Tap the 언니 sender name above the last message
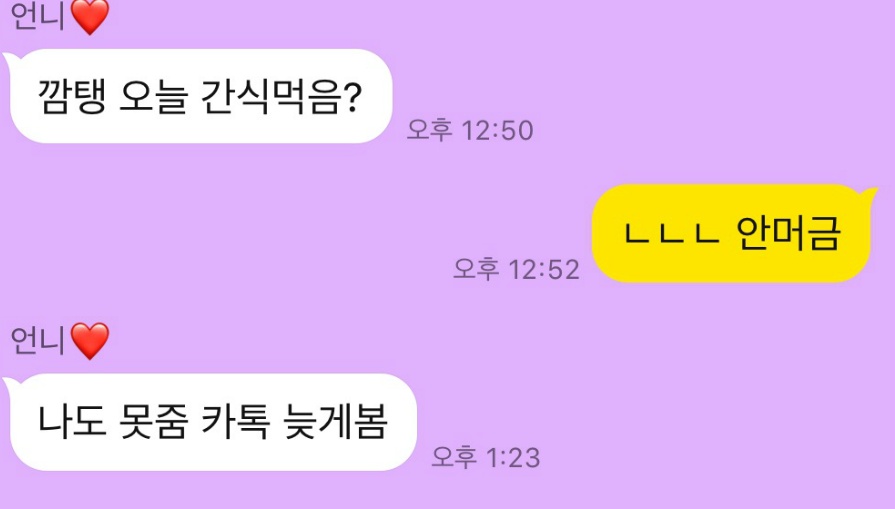The height and width of the screenshot is (509, 895). 38,341
